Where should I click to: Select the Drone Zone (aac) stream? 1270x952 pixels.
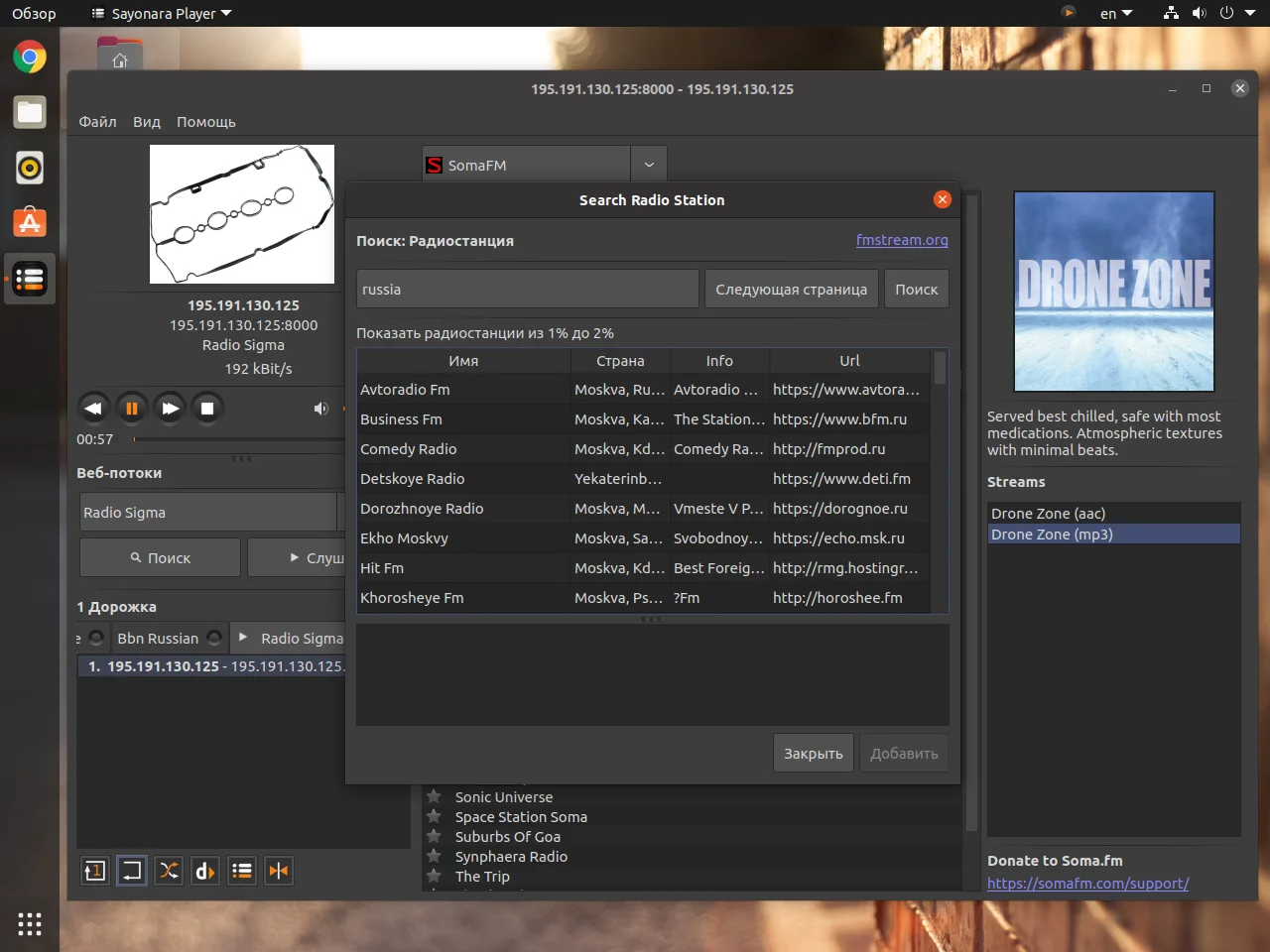1114,513
